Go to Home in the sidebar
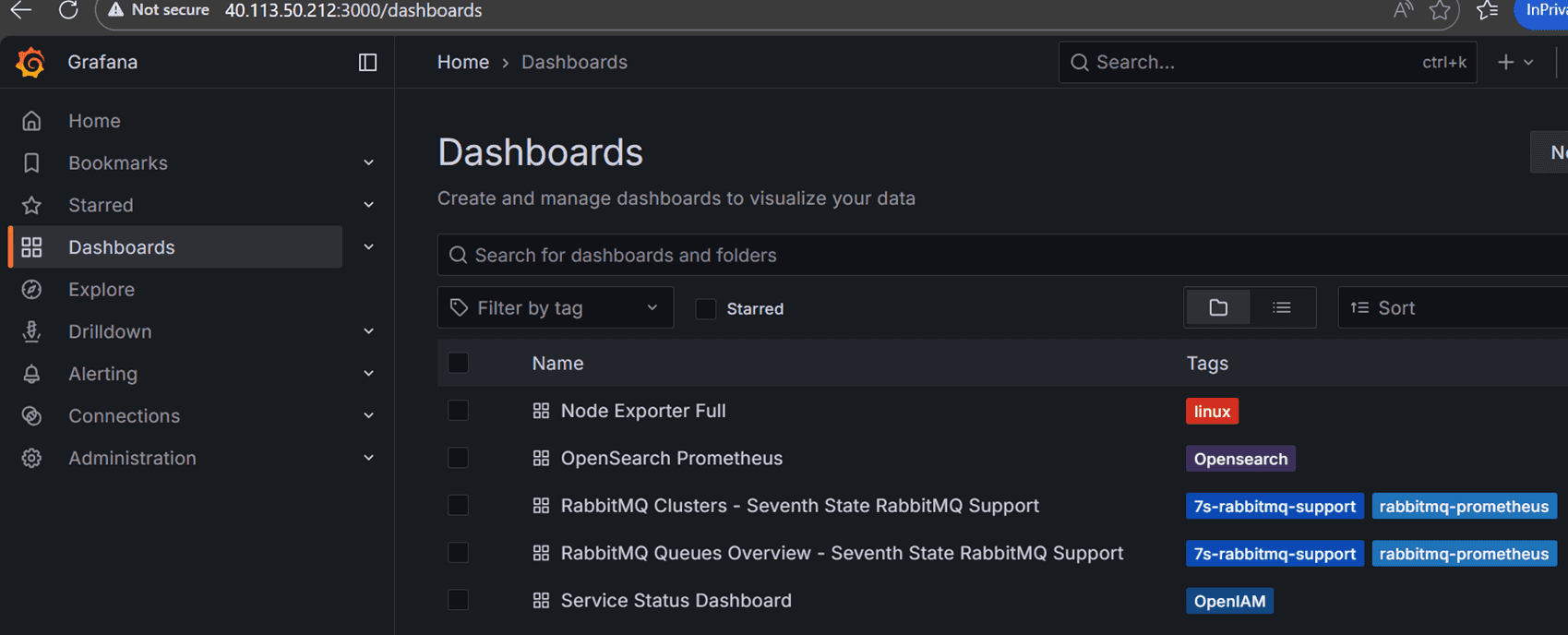Viewport: 1568px width, 635px height. pyautogui.click(x=94, y=121)
